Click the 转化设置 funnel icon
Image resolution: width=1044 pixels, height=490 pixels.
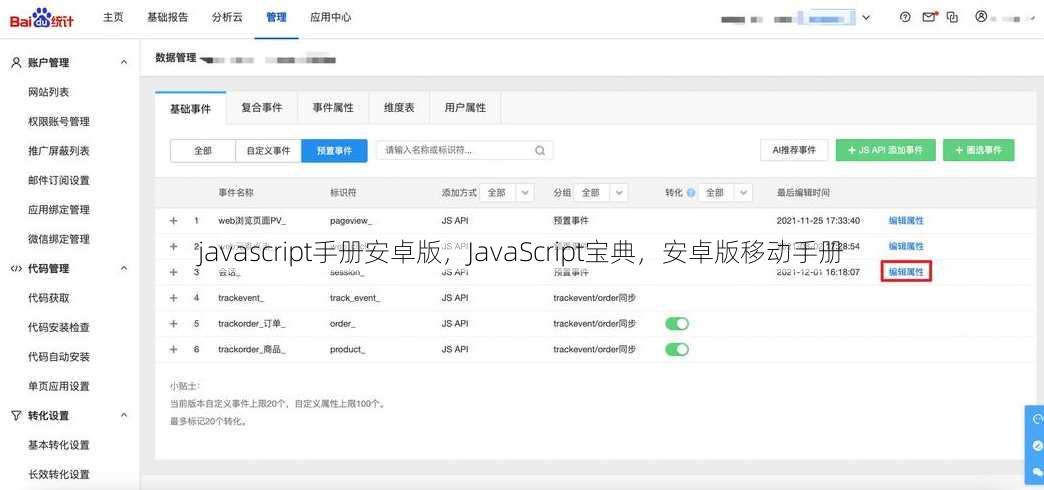pos(17,415)
